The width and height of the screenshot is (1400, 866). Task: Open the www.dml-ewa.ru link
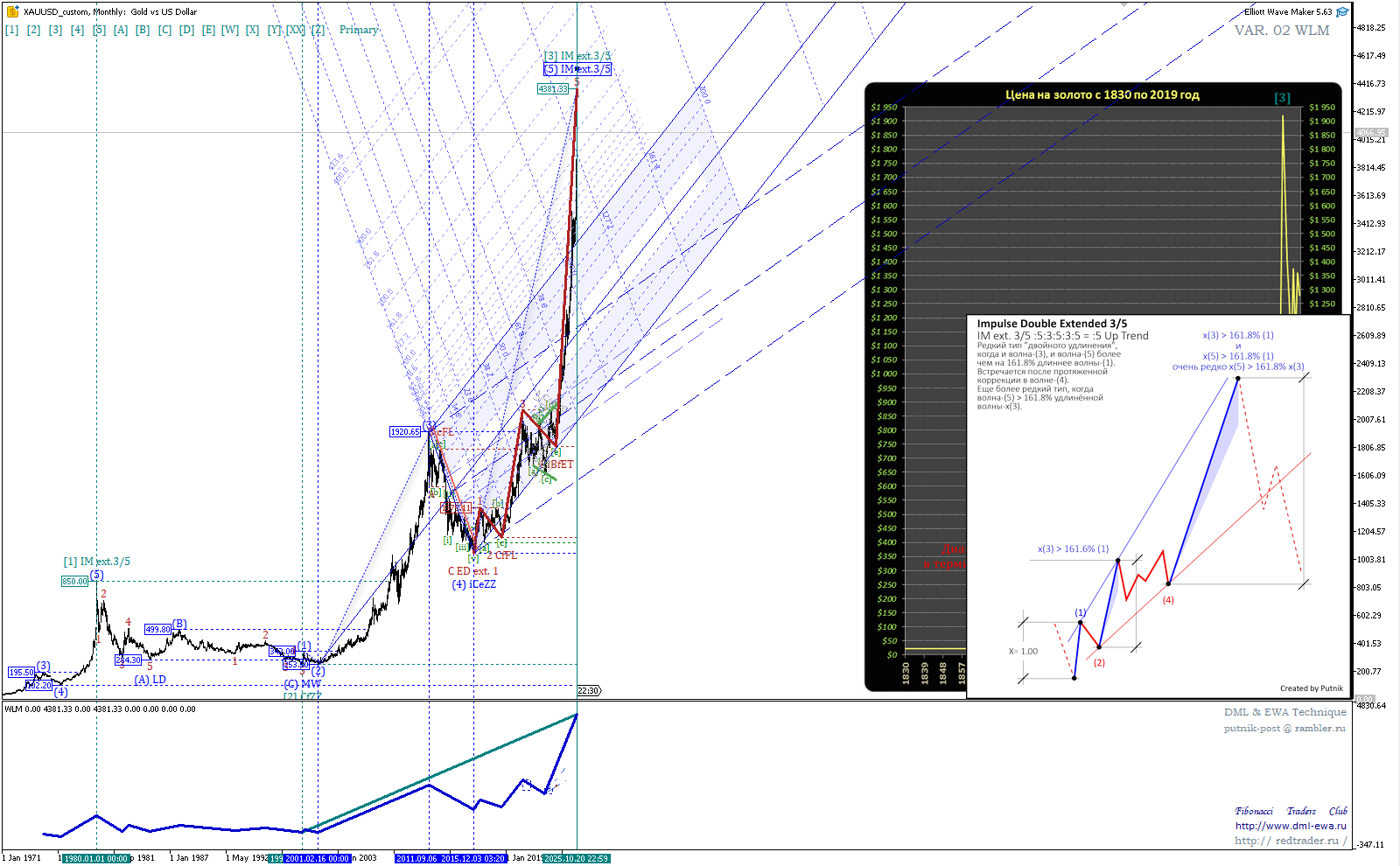pyautogui.click(x=1291, y=826)
